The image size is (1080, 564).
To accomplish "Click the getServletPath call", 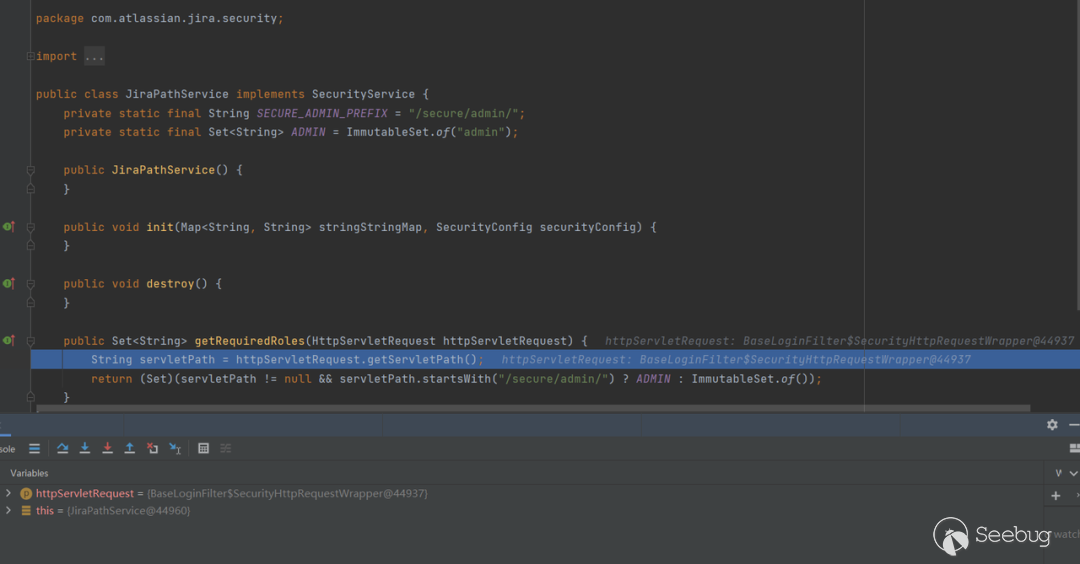I will (x=422, y=359).
